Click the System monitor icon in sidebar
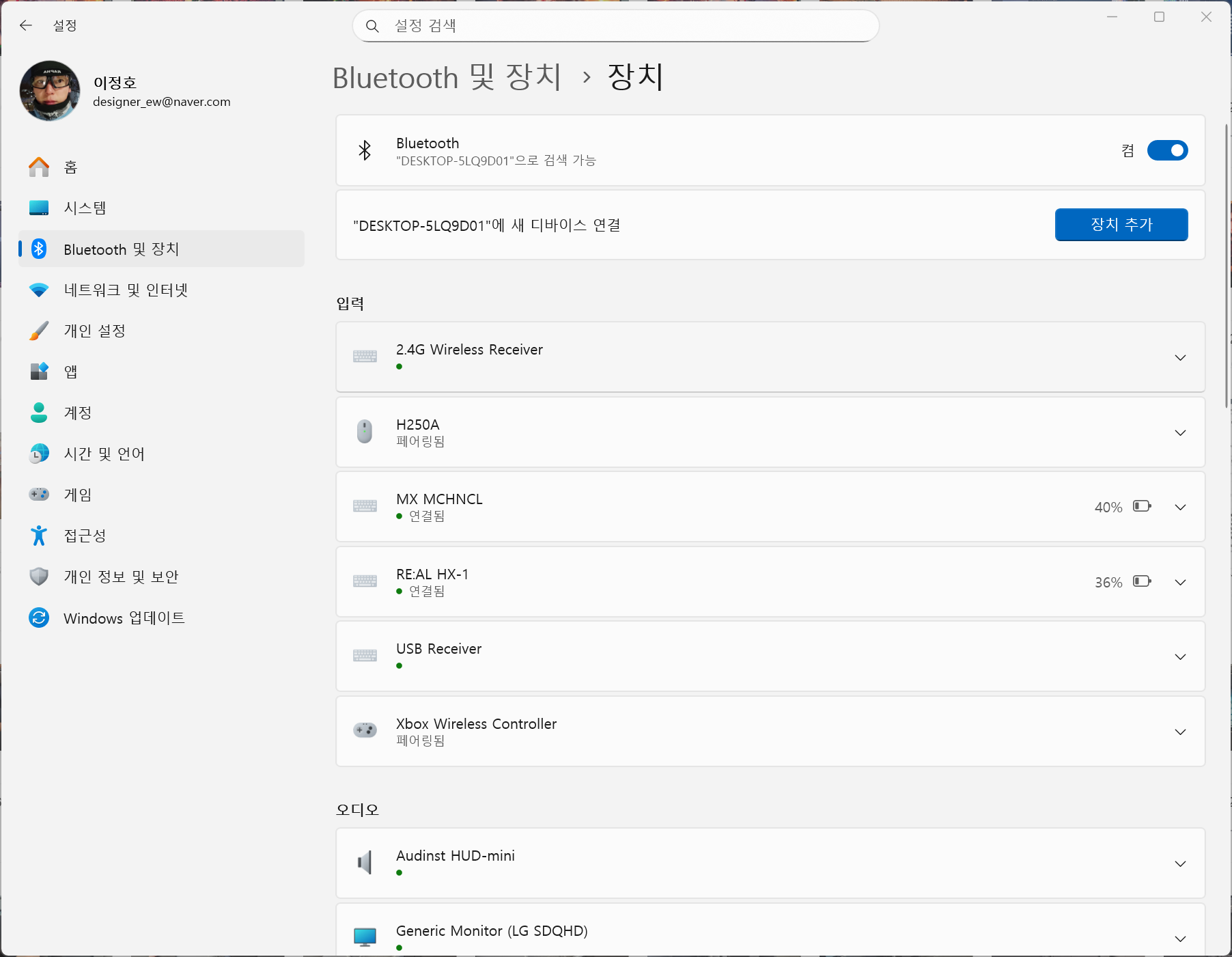Viewport: 1232px width, 957px height. click(x=39, y=208)
